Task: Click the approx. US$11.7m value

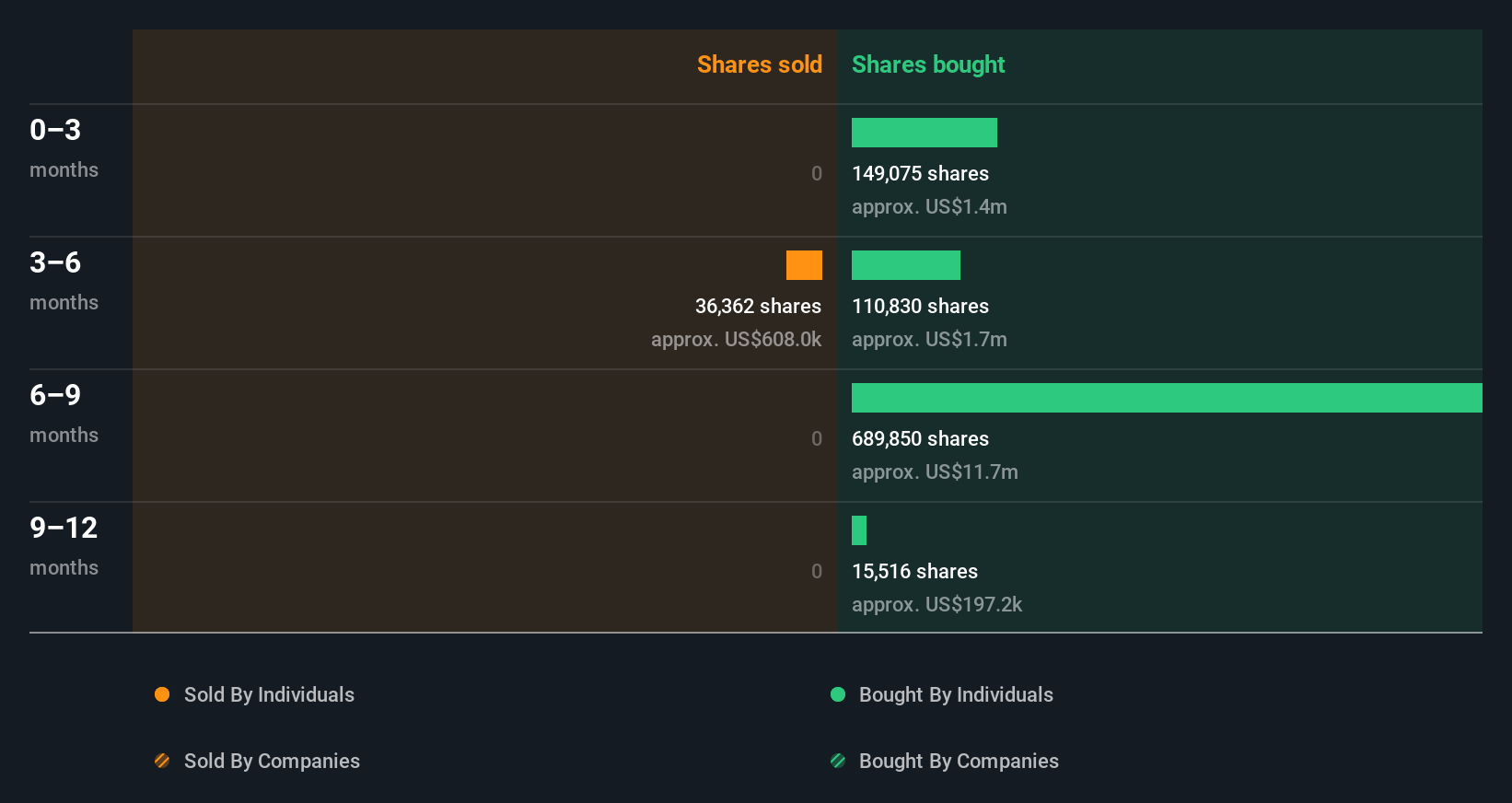Action: (935, 471)
